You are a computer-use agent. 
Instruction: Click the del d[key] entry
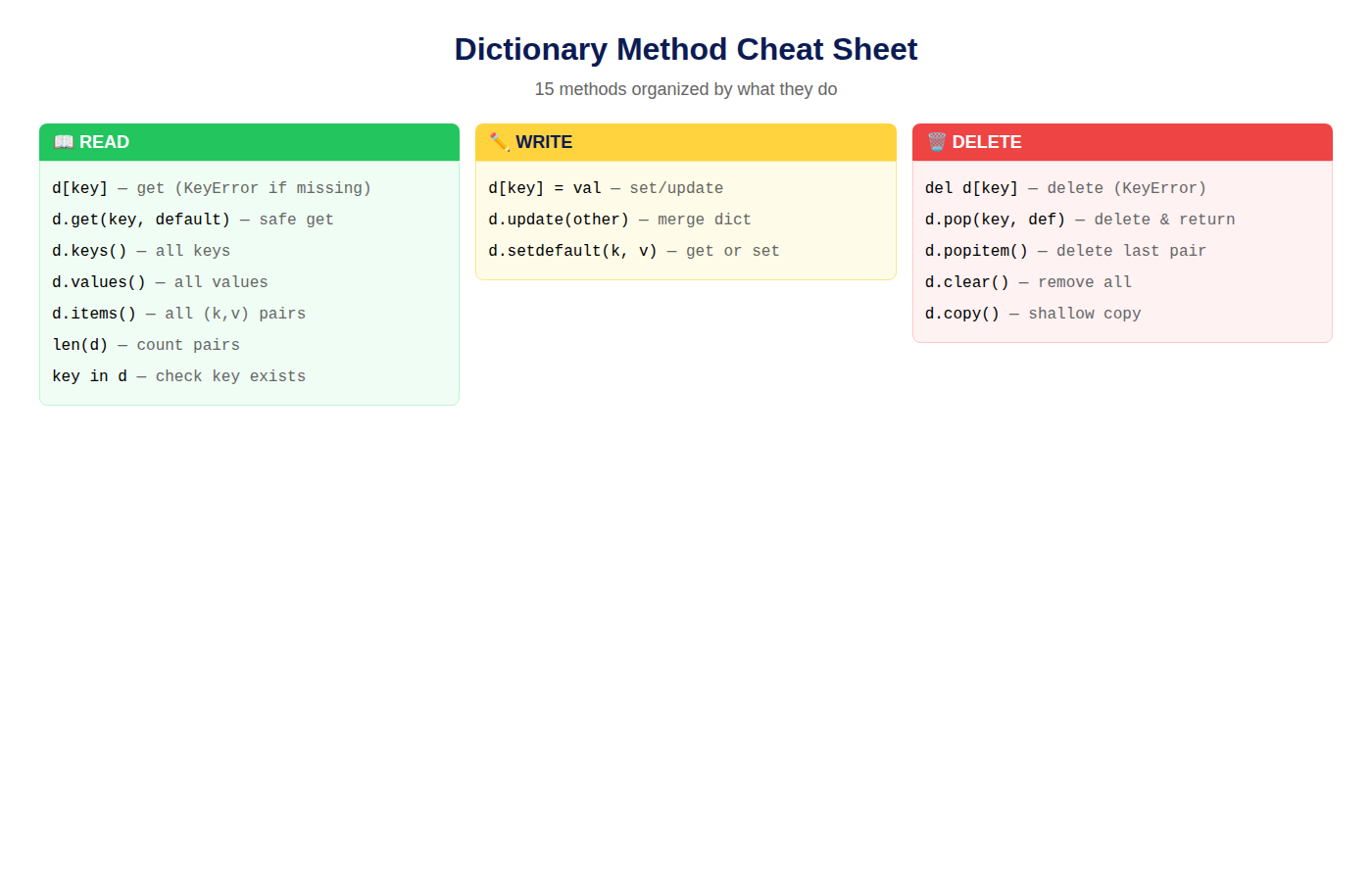pos(1066,188)
